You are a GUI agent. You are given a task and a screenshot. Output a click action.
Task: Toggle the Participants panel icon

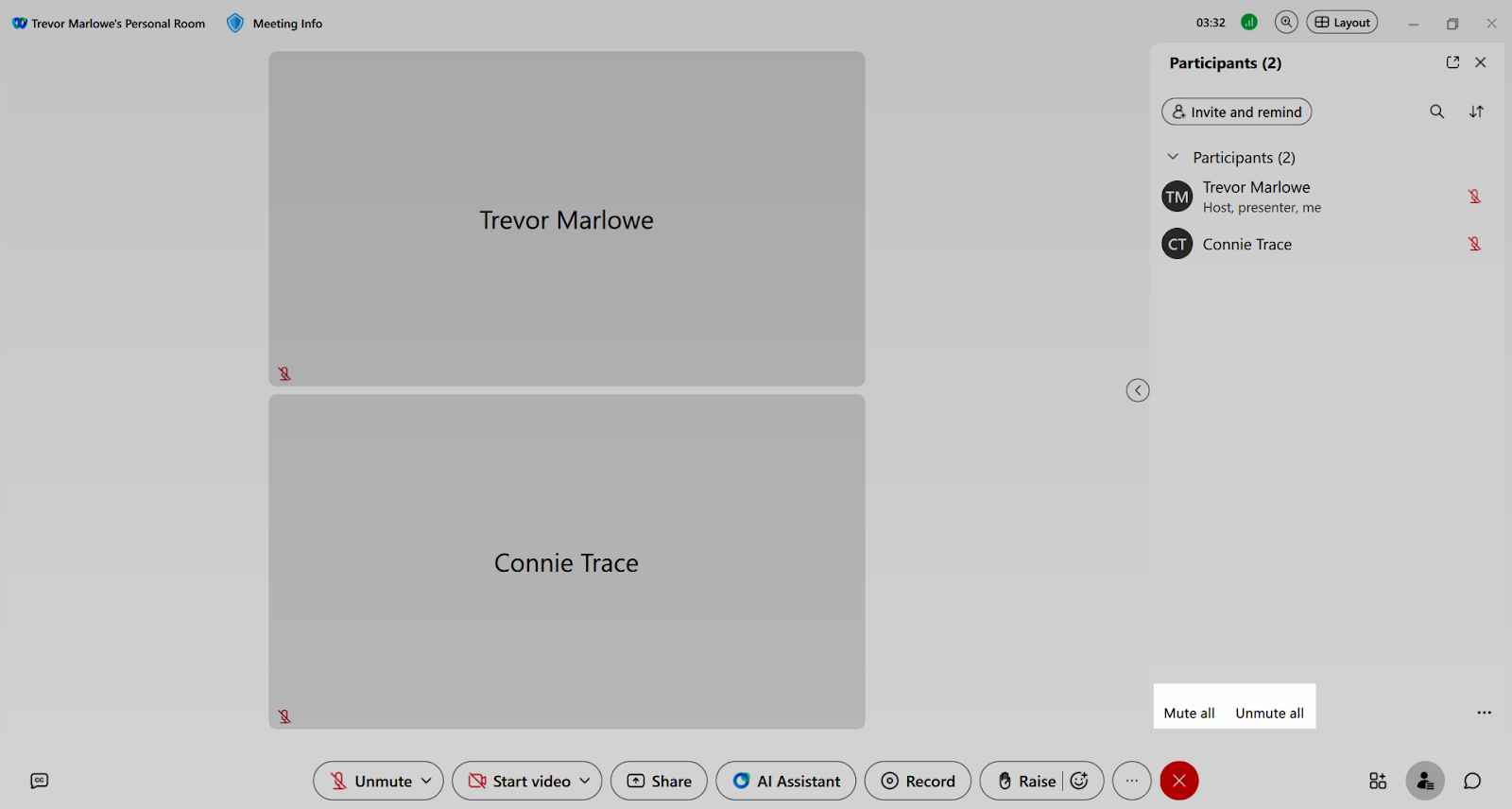1425,781
